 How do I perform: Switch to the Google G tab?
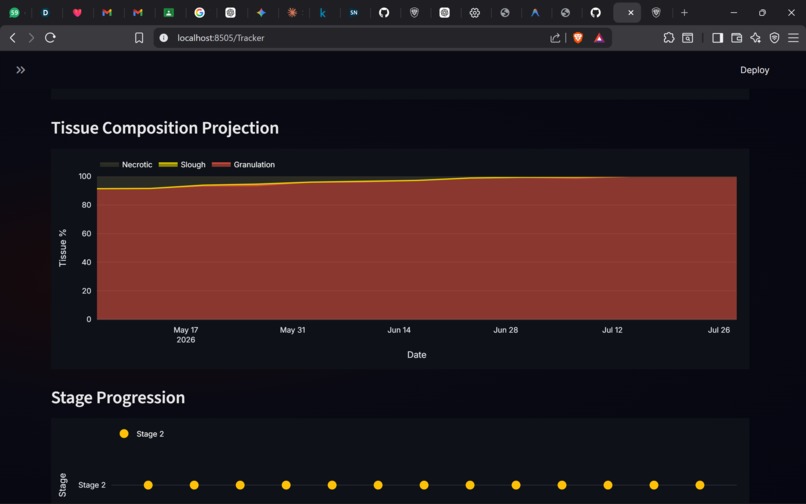tap(199, 13)
